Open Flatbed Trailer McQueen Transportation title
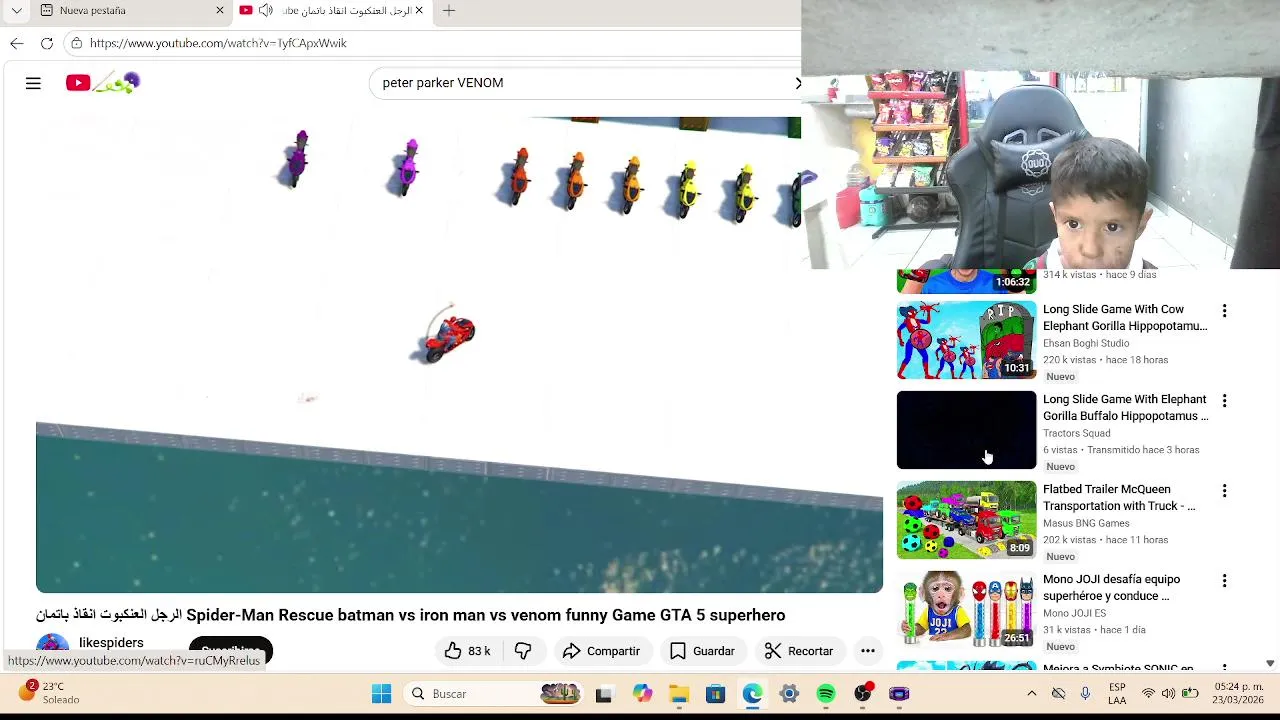Viewport: 1280px width, 720px height. click(1119, 498)
